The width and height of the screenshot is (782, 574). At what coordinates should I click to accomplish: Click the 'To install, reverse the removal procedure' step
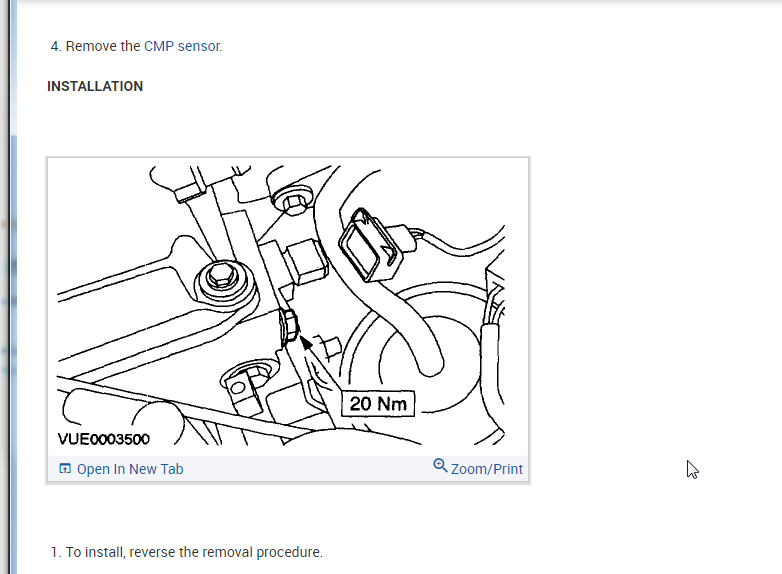[x=187, y=552]
